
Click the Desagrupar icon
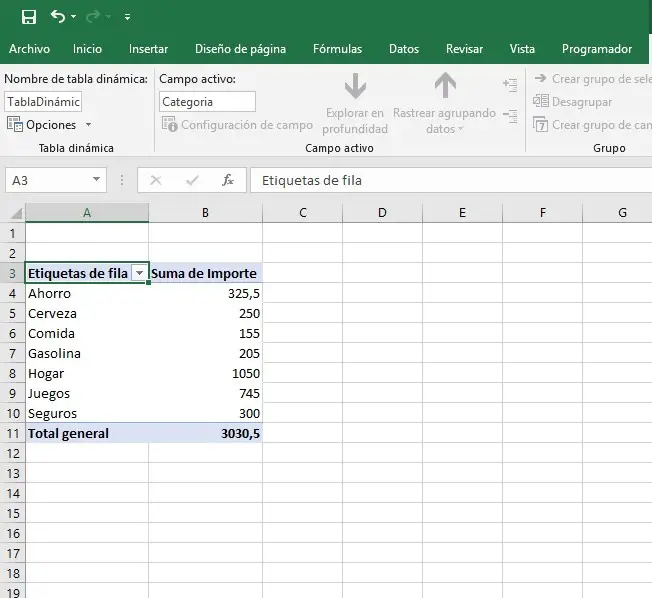(x=541, y=102)
